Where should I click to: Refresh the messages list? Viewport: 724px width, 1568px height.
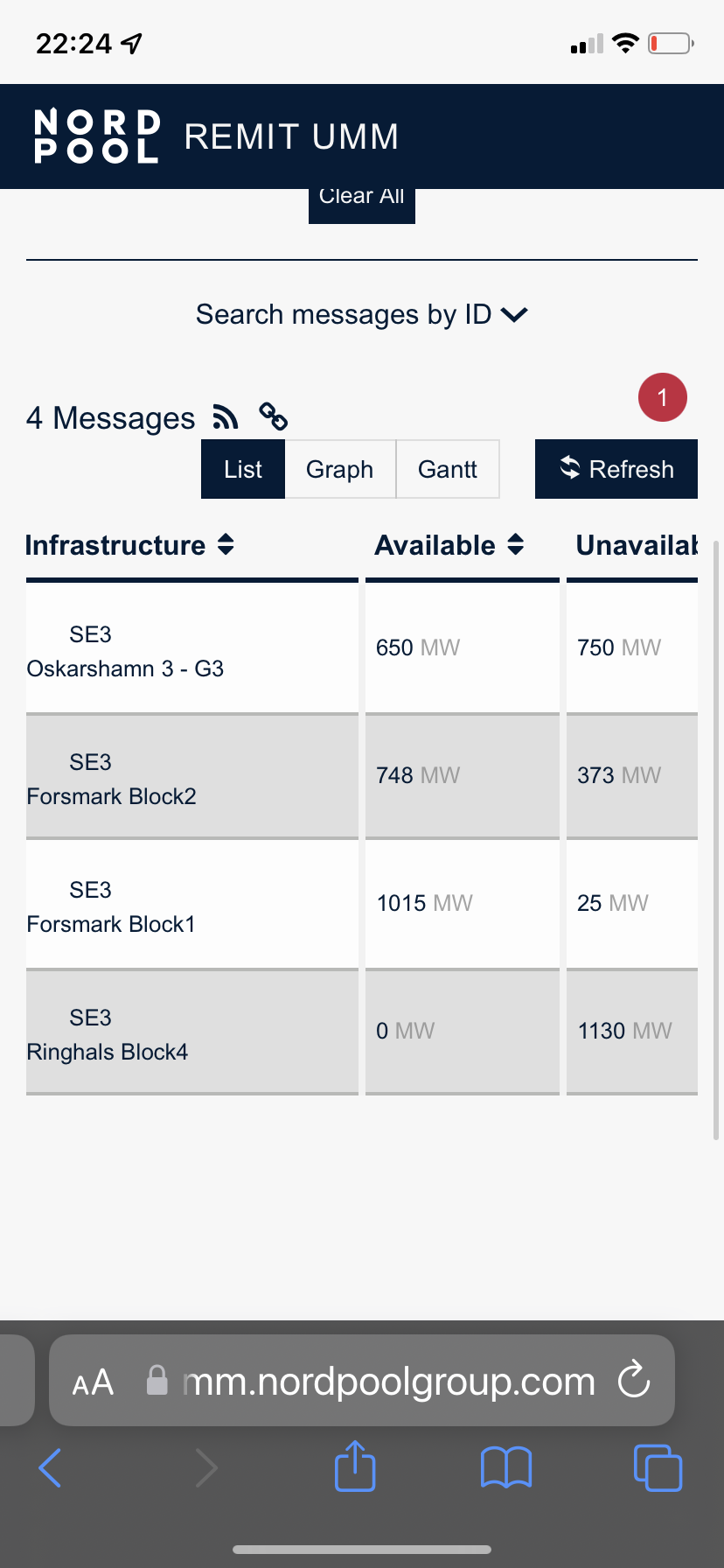616,469
